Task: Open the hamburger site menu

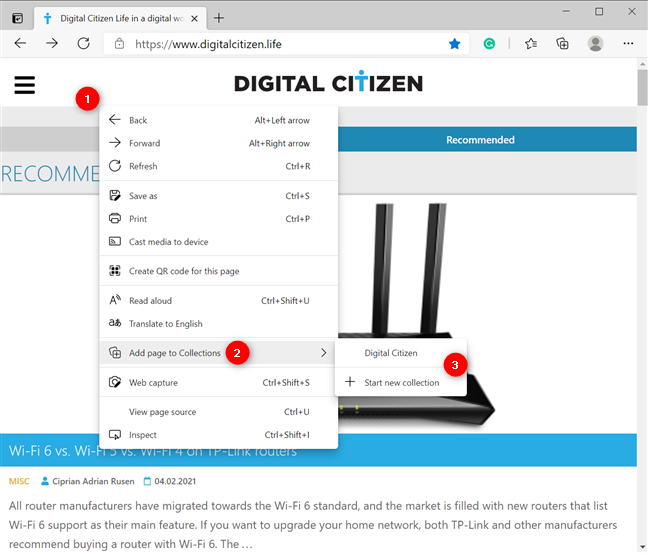Action: 25,85
